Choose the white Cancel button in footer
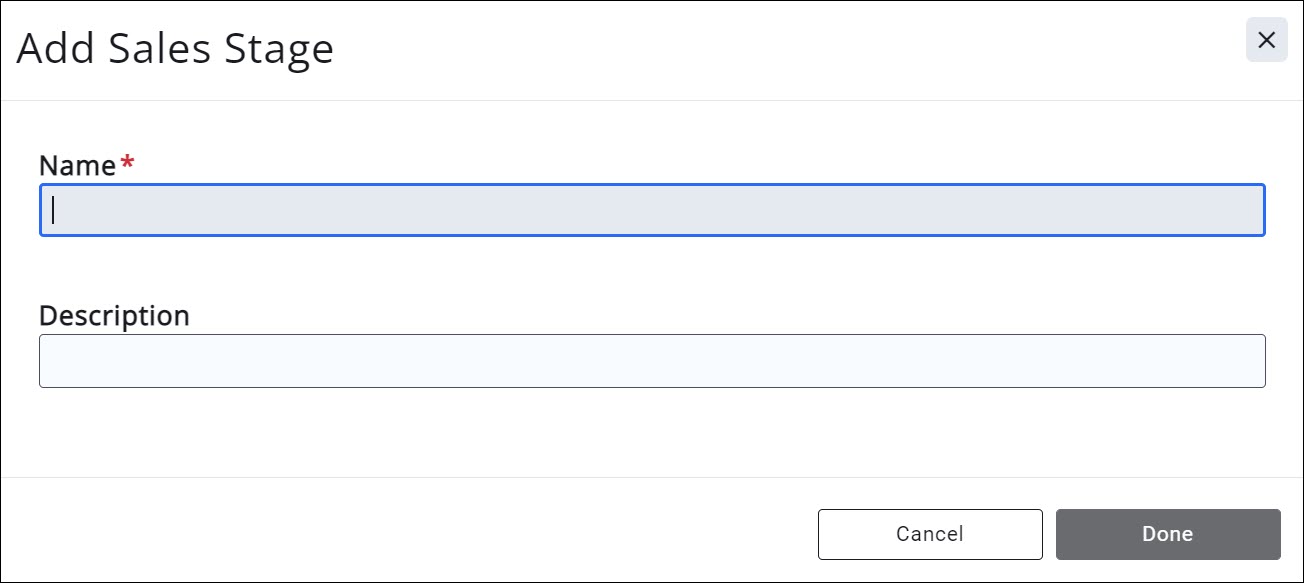 930,534
